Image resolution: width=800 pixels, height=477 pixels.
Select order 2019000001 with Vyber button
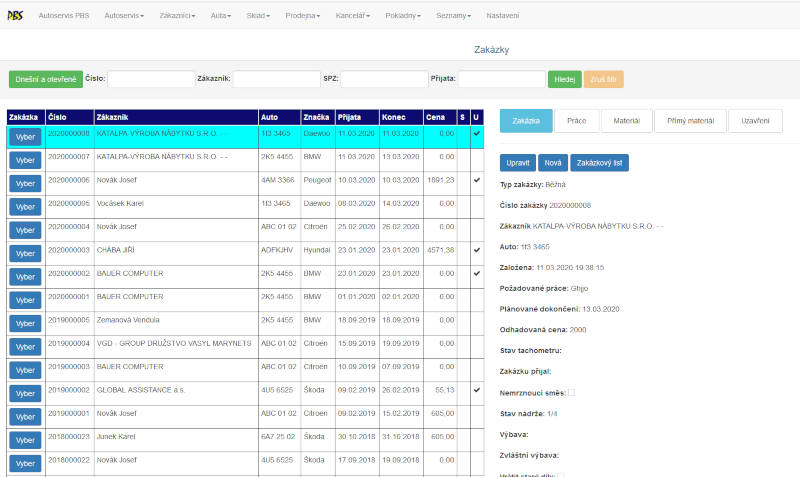(x=25, y=417)
